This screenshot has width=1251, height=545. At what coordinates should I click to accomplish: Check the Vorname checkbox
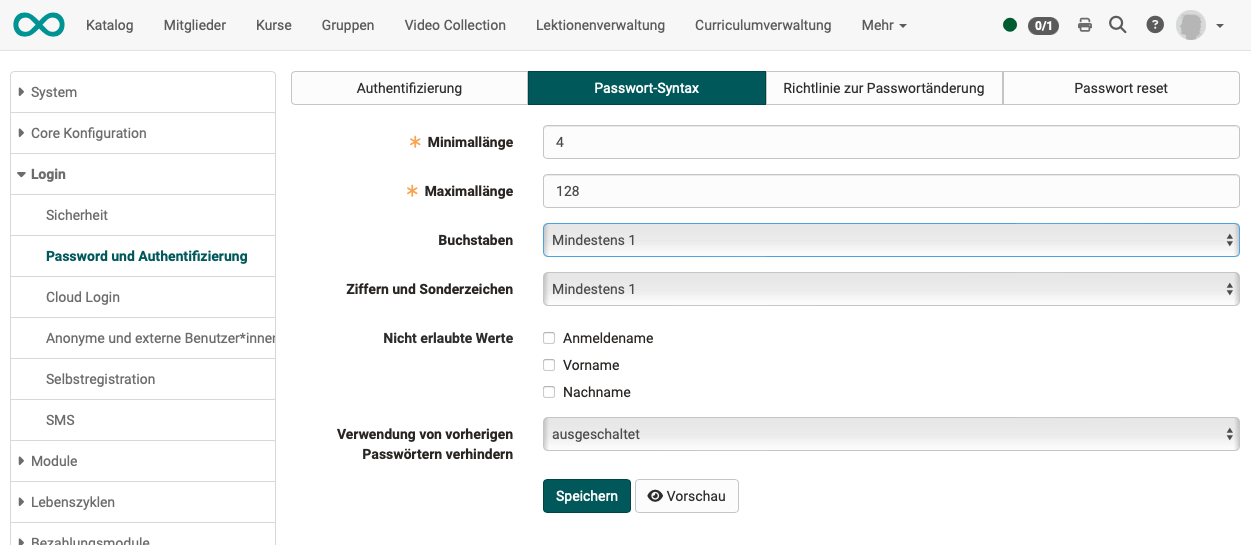[549, 365]
